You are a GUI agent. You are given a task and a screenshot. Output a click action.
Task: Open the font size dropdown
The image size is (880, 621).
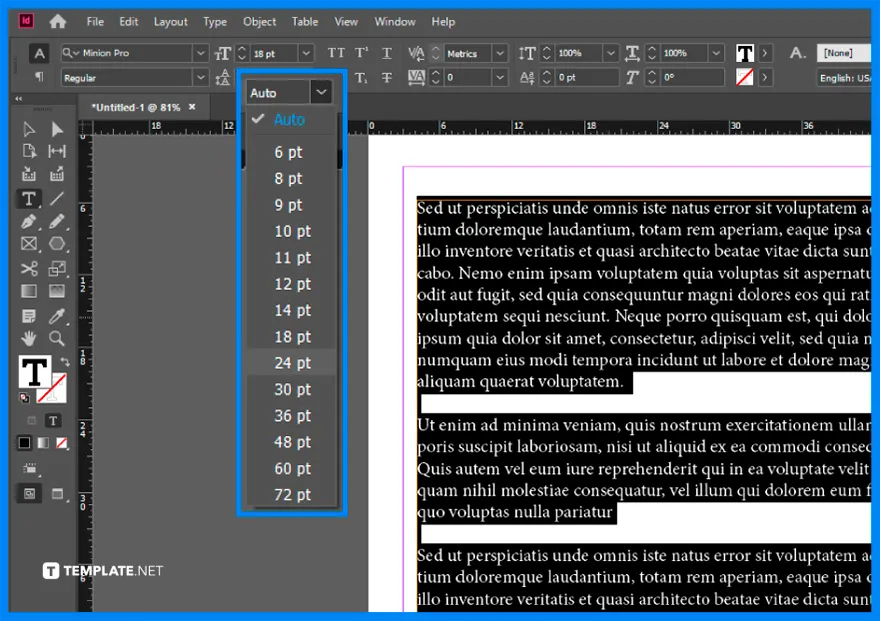305,53
